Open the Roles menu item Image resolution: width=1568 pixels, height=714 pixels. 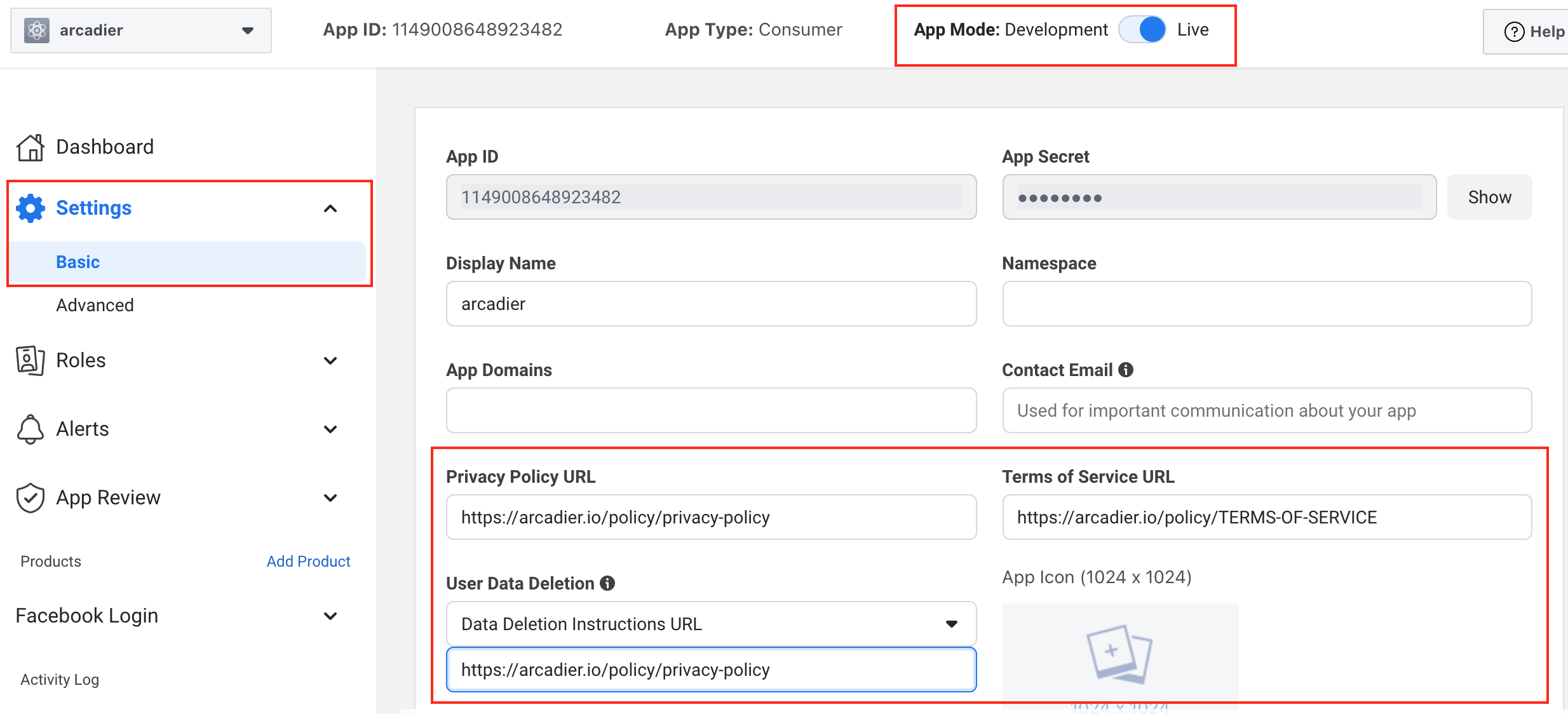click(x=81, y=361)
